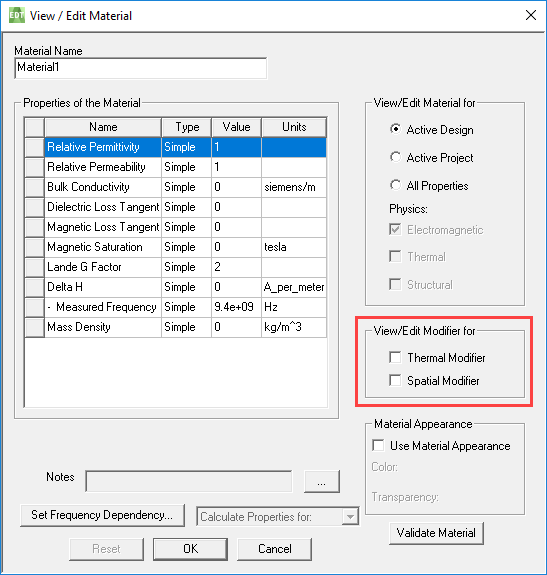Click the Value cell of Lande G Factor
Screen dimensions: 547x575
click(236, 267)
